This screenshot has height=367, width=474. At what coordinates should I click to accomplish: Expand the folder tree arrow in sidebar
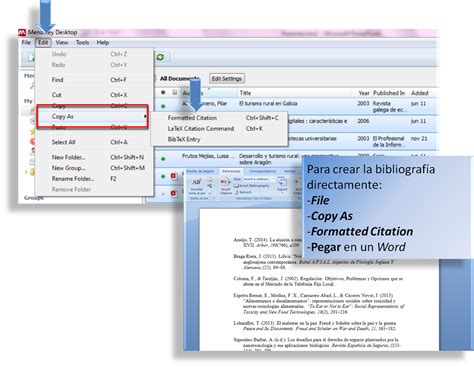point(26,172)
